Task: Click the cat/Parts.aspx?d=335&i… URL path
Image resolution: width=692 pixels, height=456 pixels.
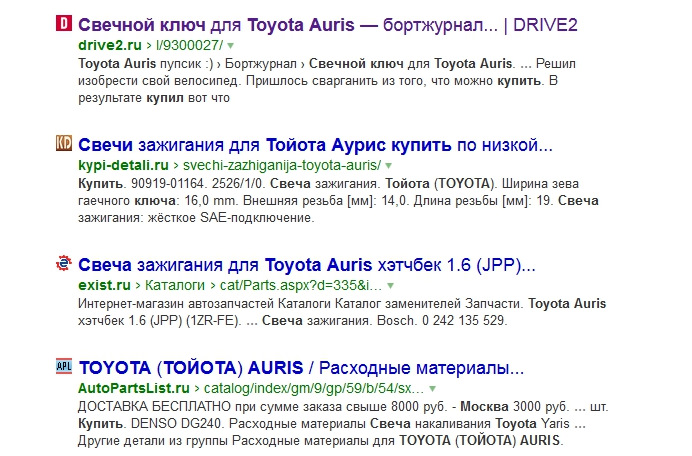Action: tap(301, 285)
